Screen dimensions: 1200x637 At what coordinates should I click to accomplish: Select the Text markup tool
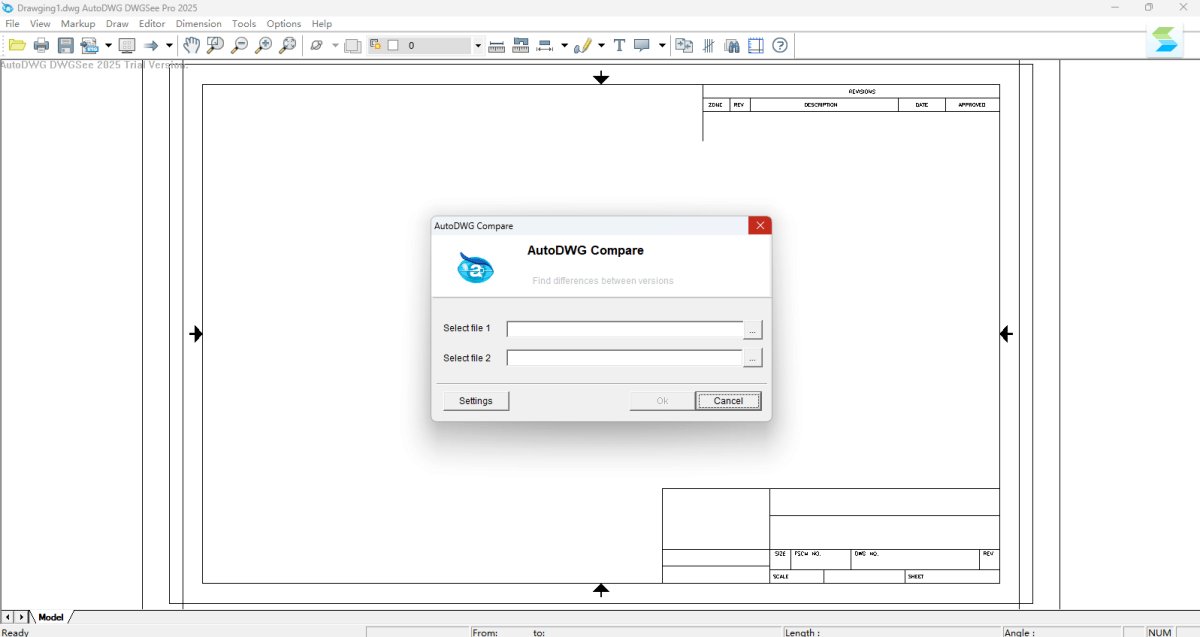pos(619,45)
